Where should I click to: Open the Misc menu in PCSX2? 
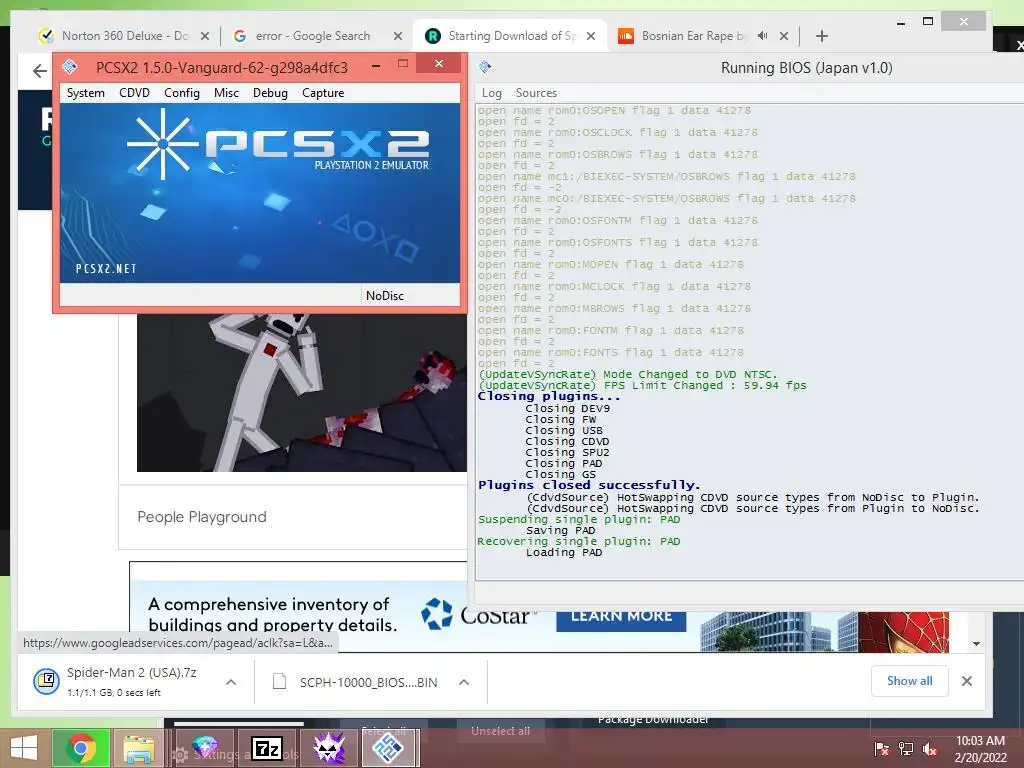(x=226, y=93)
